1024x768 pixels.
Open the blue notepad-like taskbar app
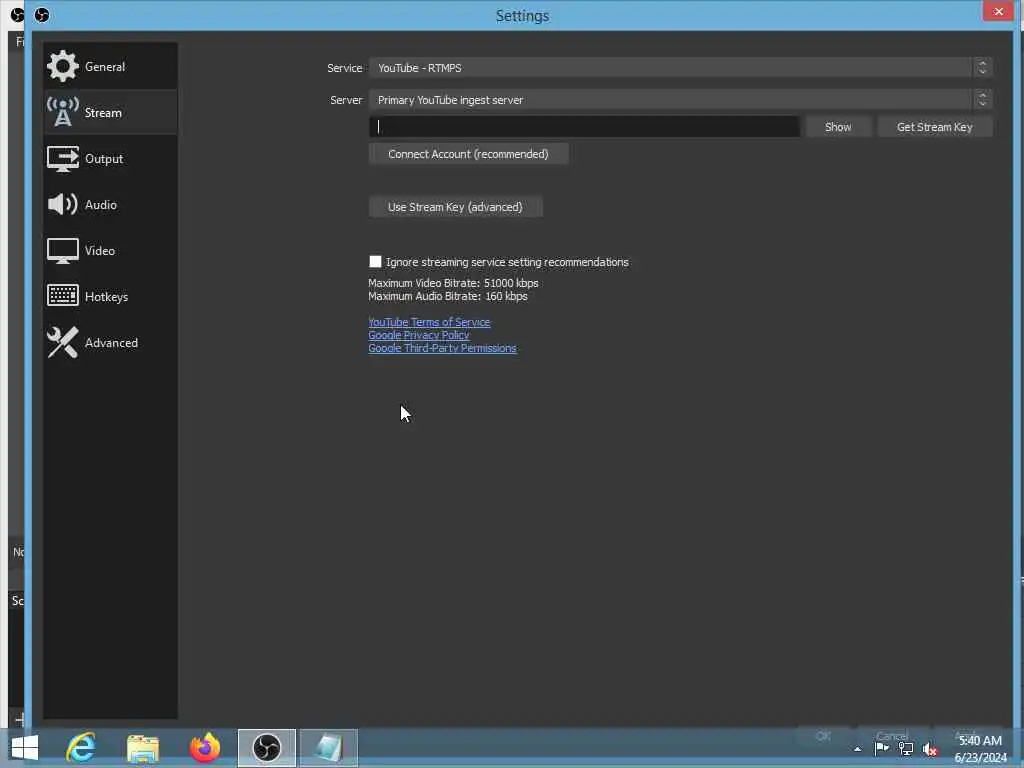pyautogui.click(x=328, y=748)
